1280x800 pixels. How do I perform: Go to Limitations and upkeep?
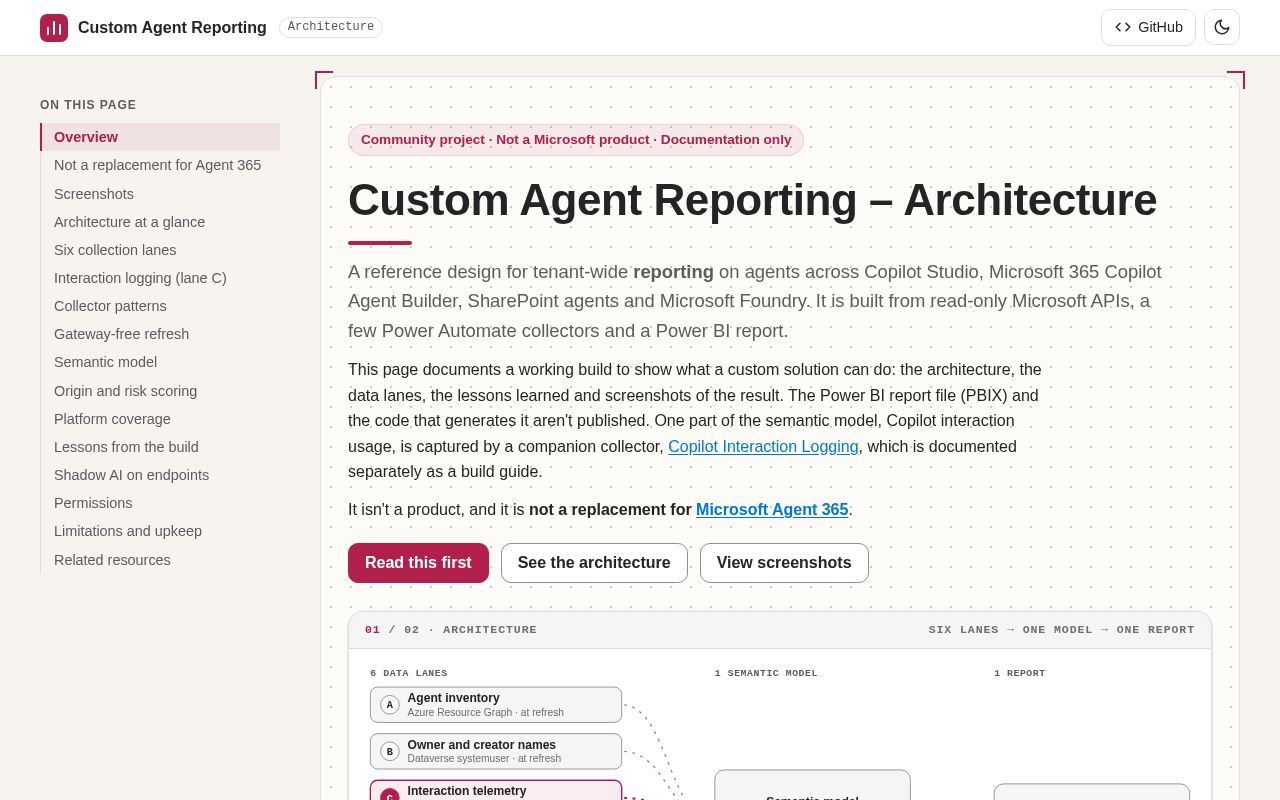tap(160, 531)
